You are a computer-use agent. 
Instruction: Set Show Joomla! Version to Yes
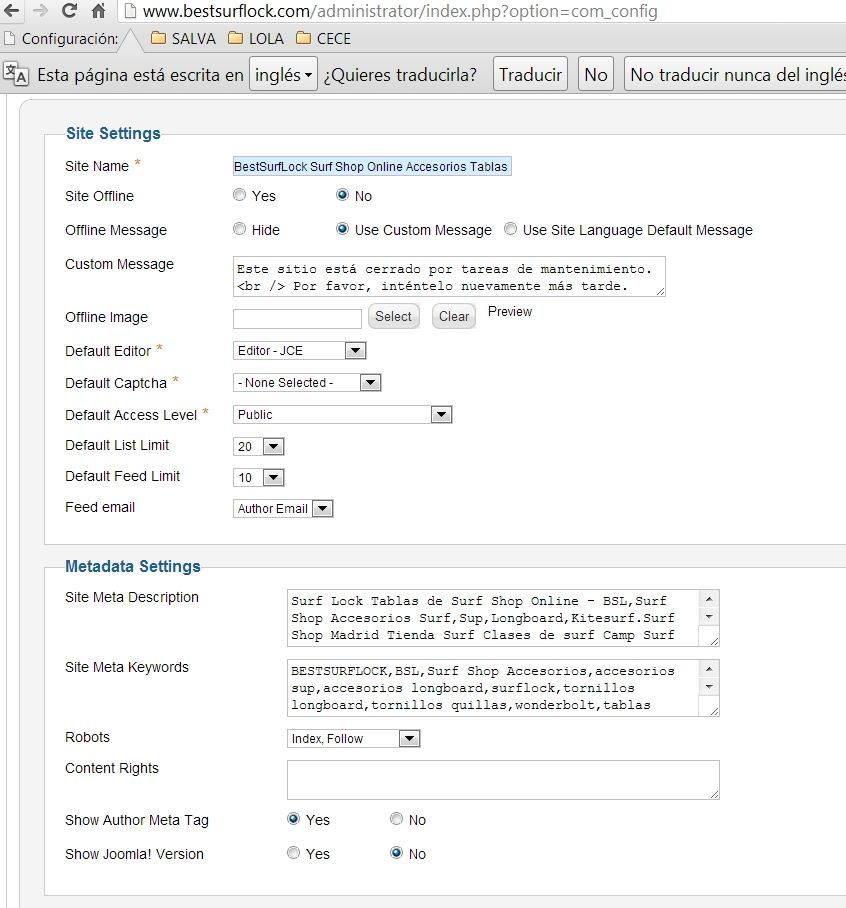pos(294,853)
